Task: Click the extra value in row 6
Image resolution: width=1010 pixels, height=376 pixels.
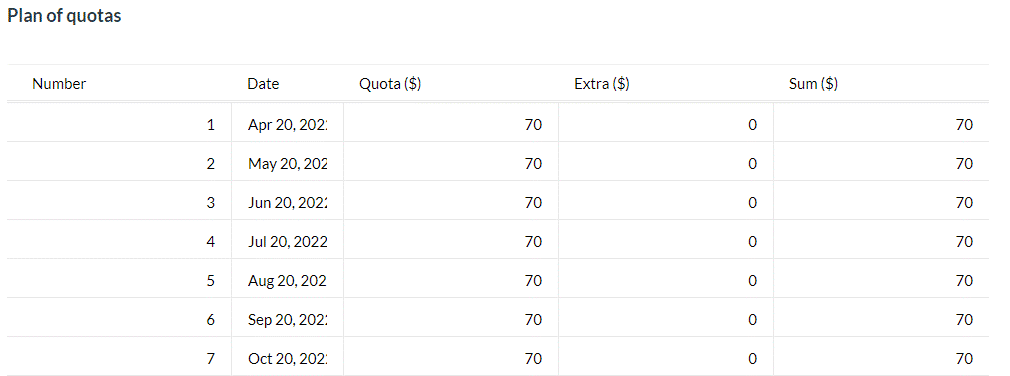Action: [752, 319]
